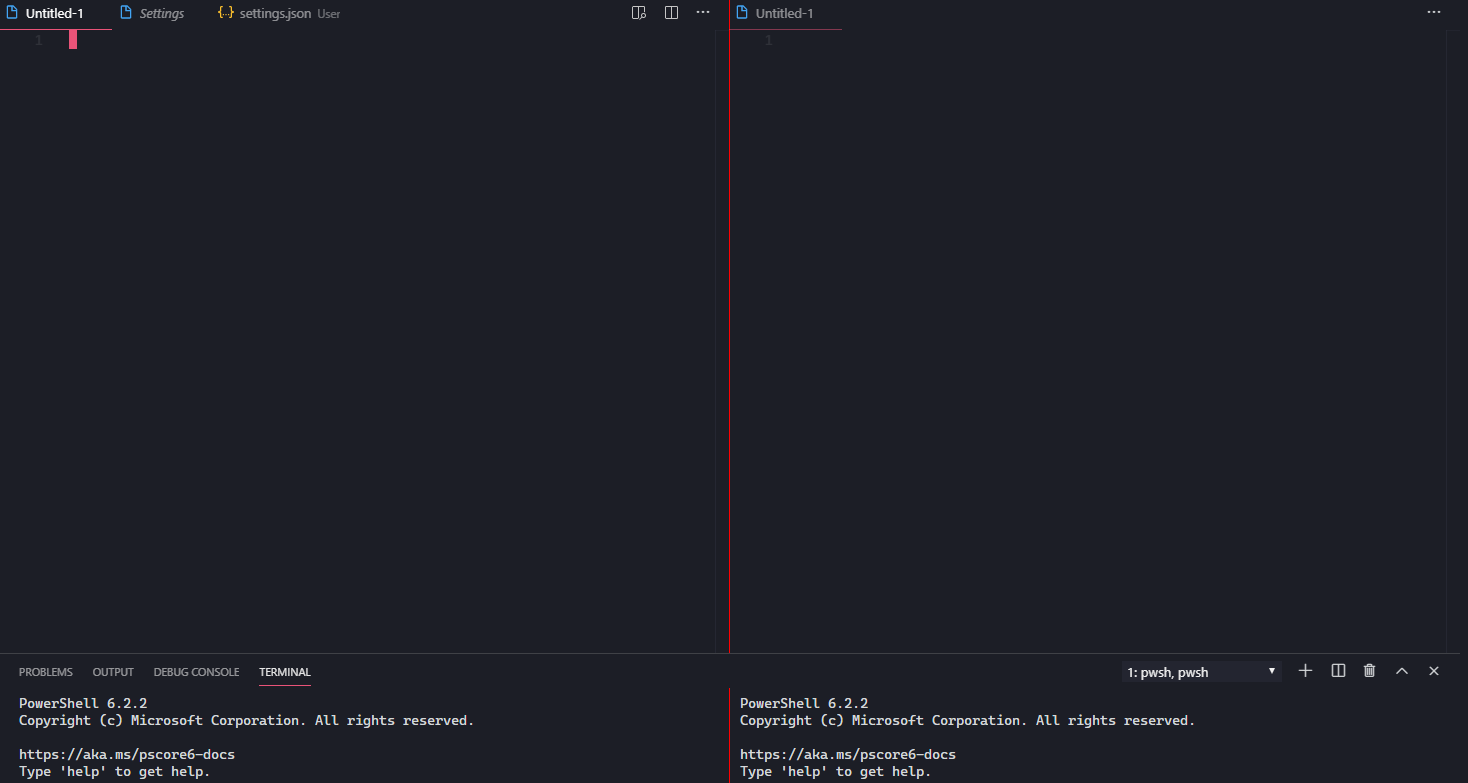Screen dimensions: 1468x783
Task: Kill the terminal using the trash icon
Action: pyautogui.click(x=1368, y=671)
